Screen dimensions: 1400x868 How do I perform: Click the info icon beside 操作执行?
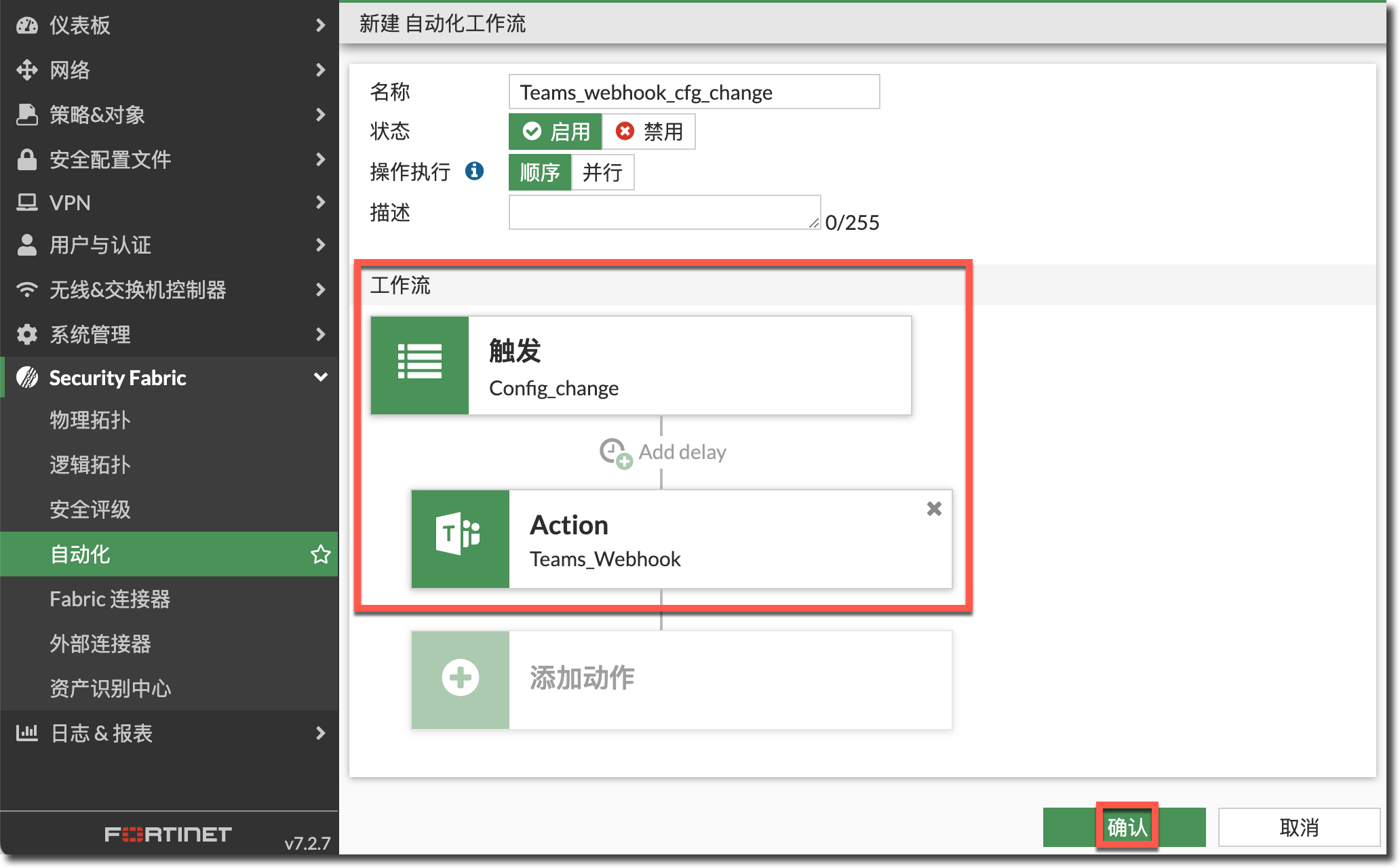(x=474, y=171)
